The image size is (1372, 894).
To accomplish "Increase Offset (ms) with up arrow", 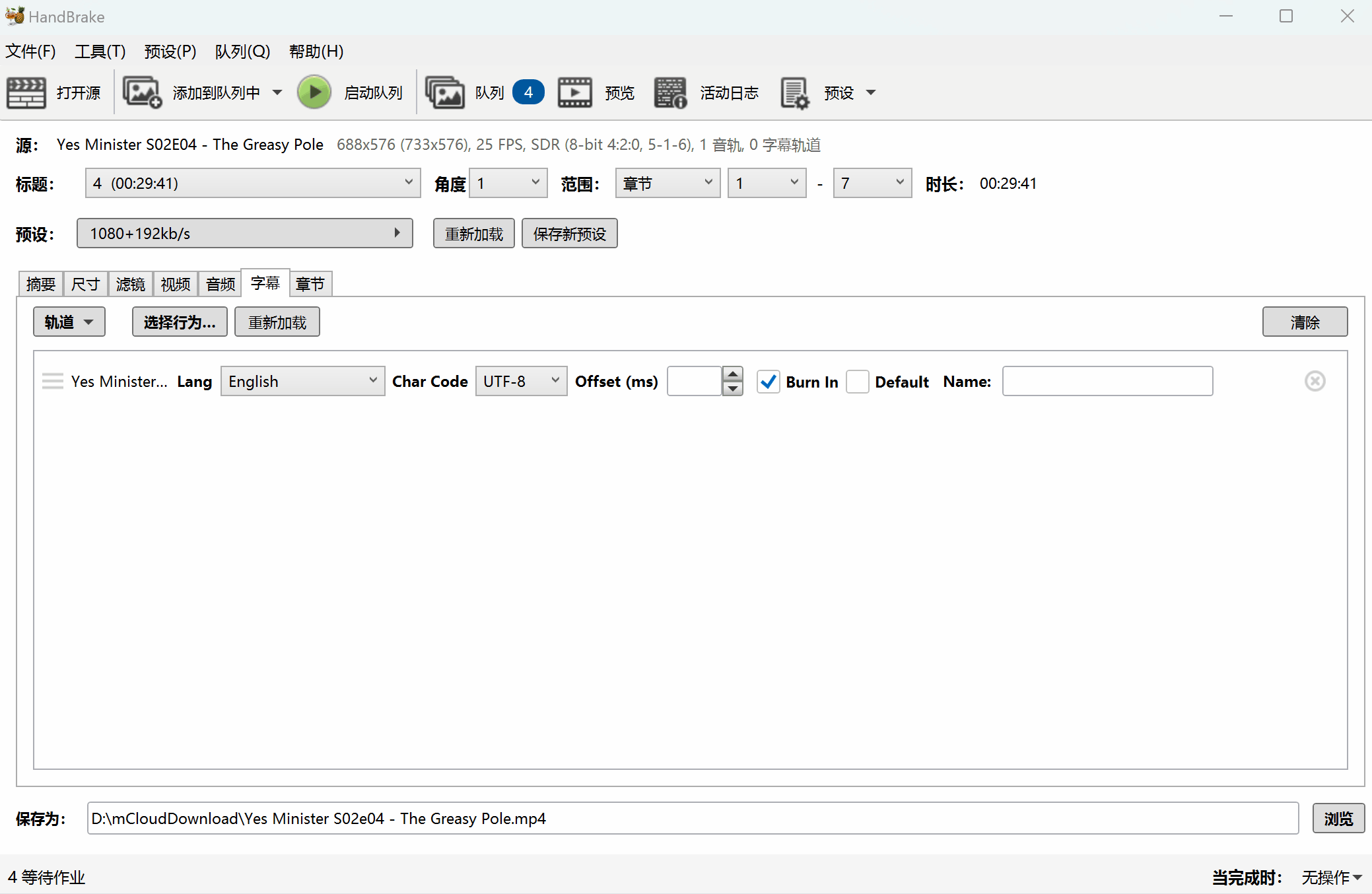I will 732,374.
